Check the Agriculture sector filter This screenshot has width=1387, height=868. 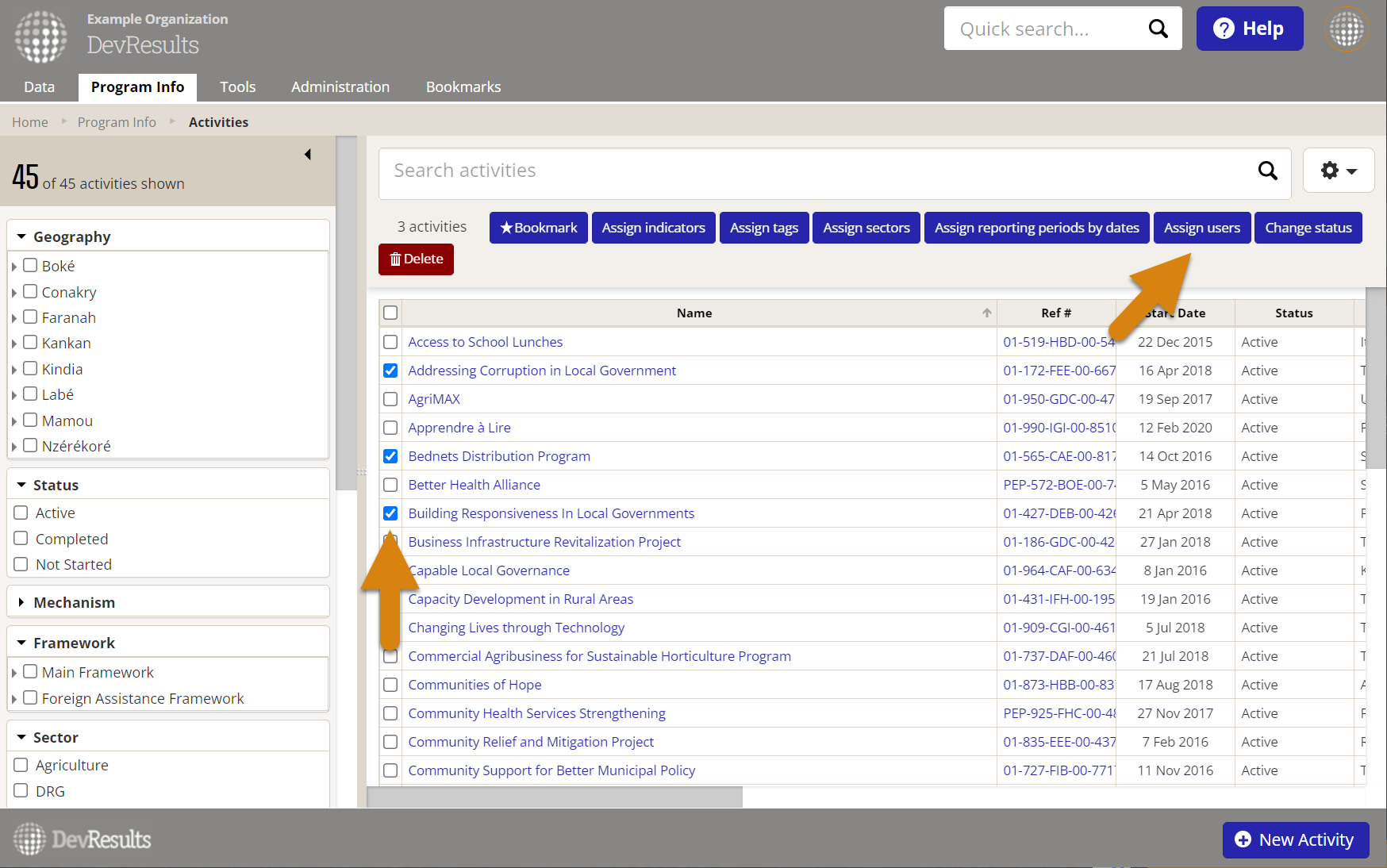(21, 765)
